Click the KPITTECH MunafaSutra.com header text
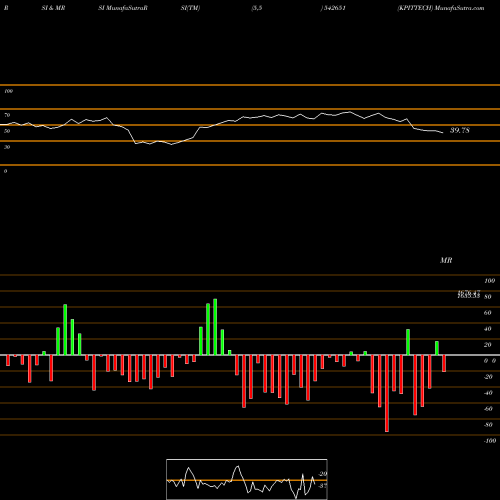 pyautogui.click(x=441, y=8)
